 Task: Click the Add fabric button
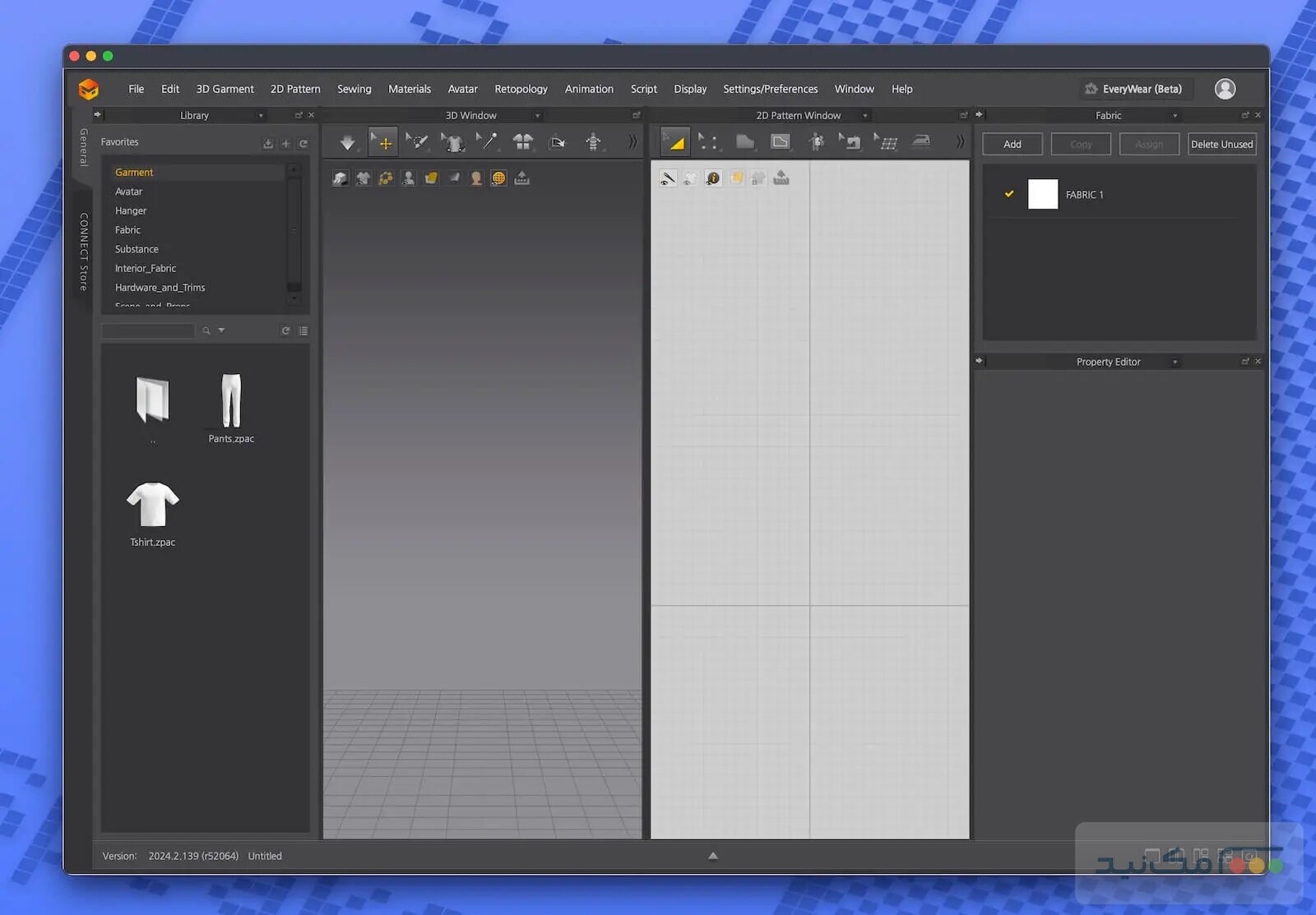(1012, 144)
